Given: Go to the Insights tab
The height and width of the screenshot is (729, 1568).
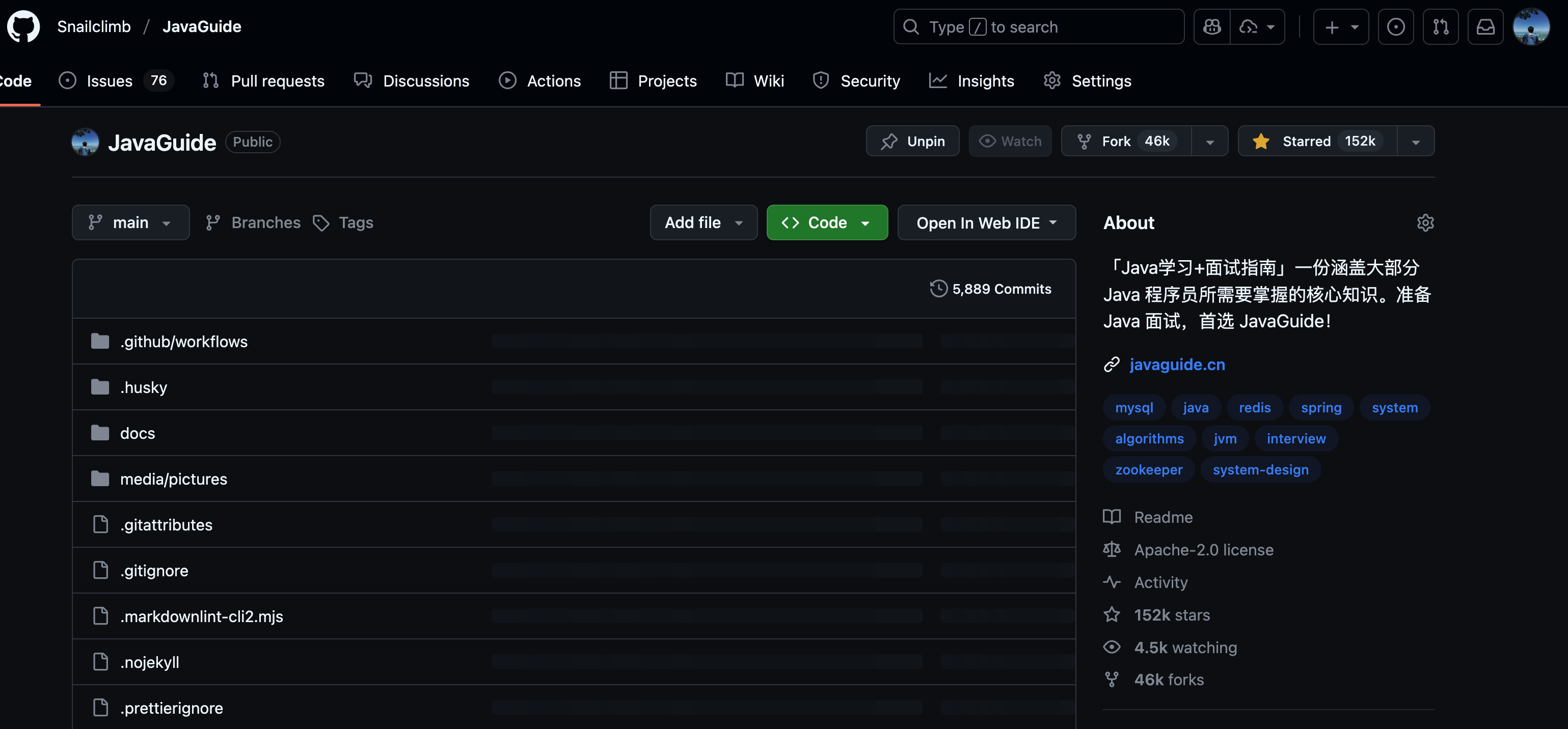Looking at the screenshot, I should point(971,81).
